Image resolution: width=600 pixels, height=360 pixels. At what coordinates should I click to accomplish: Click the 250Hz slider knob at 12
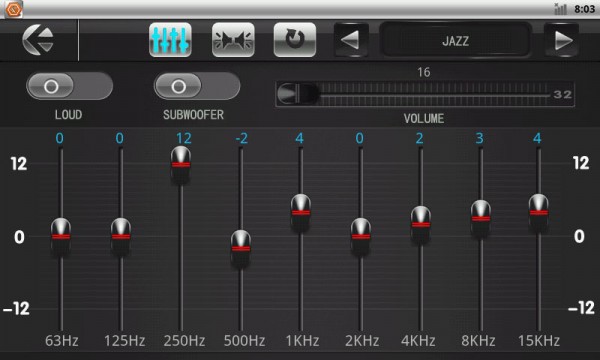point(181,165)
